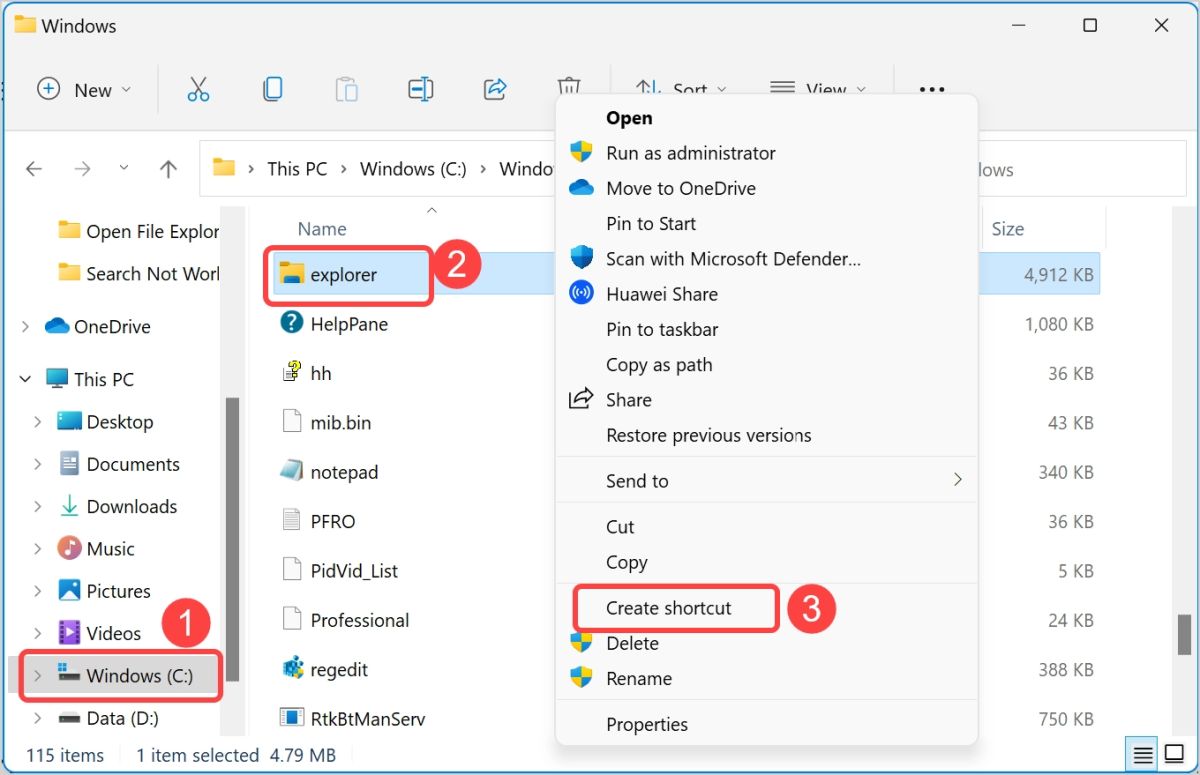Expand the Data (D:) tree node
Viewport: 1200px width, 775px height.
click(x=38, y=717)
